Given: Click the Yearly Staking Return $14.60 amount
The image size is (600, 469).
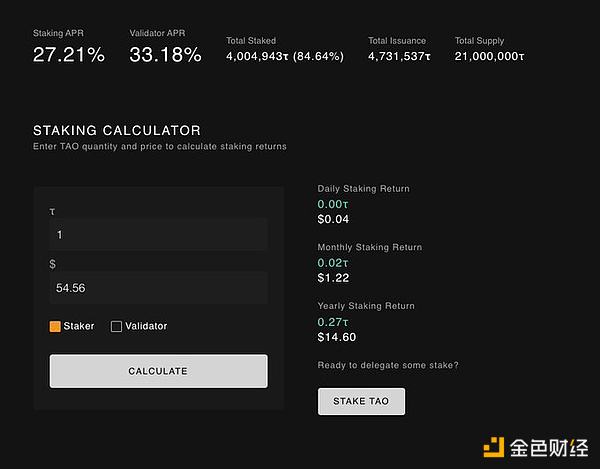Looking at the screenshot, I should [x=337, y=337].
